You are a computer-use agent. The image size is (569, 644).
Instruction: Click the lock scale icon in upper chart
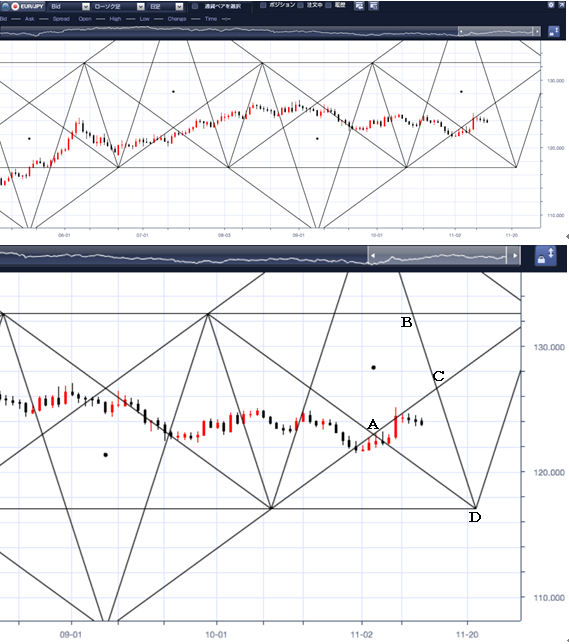point(554,31)
